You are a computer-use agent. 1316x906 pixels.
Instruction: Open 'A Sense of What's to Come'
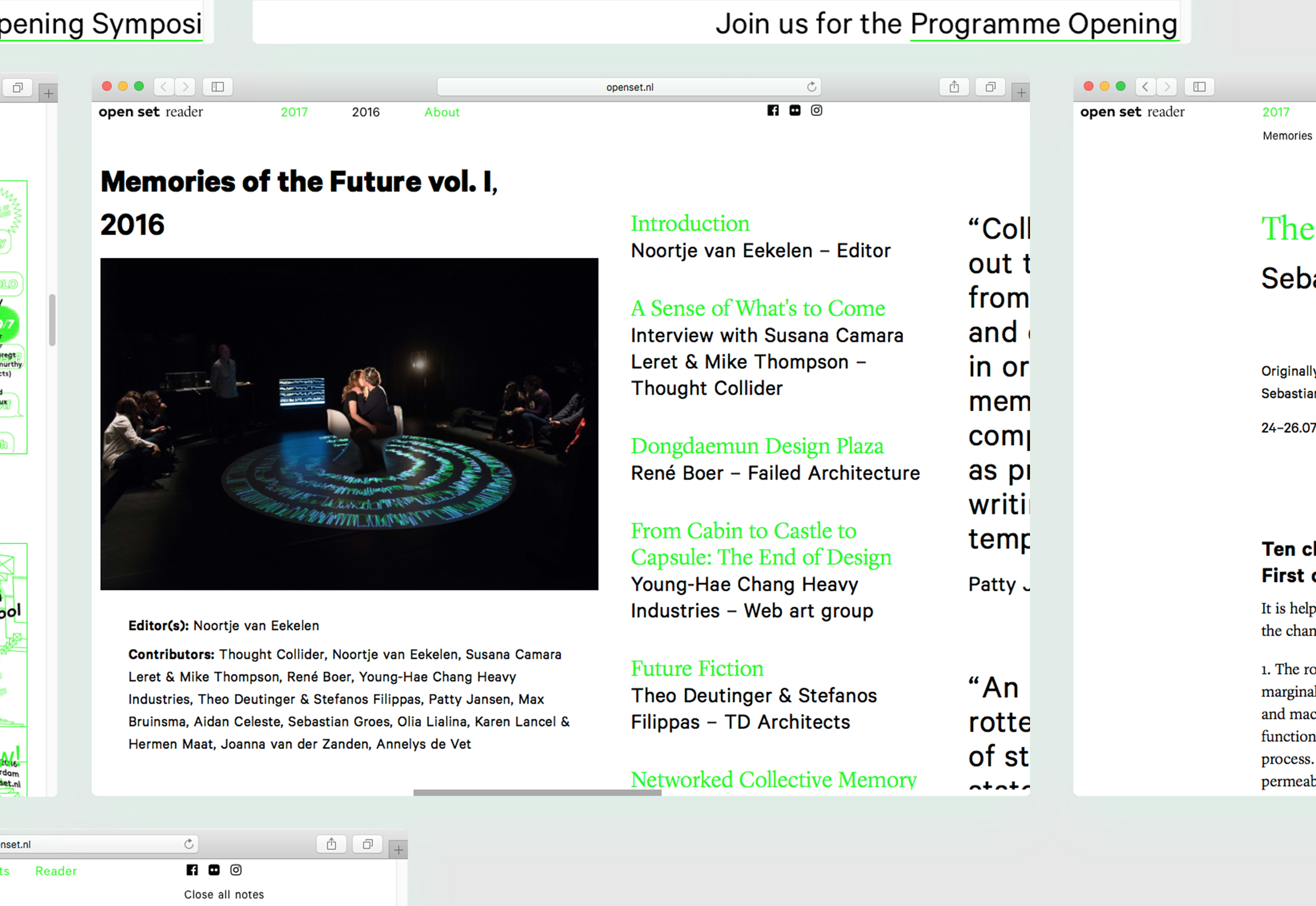tap(757, 308)
